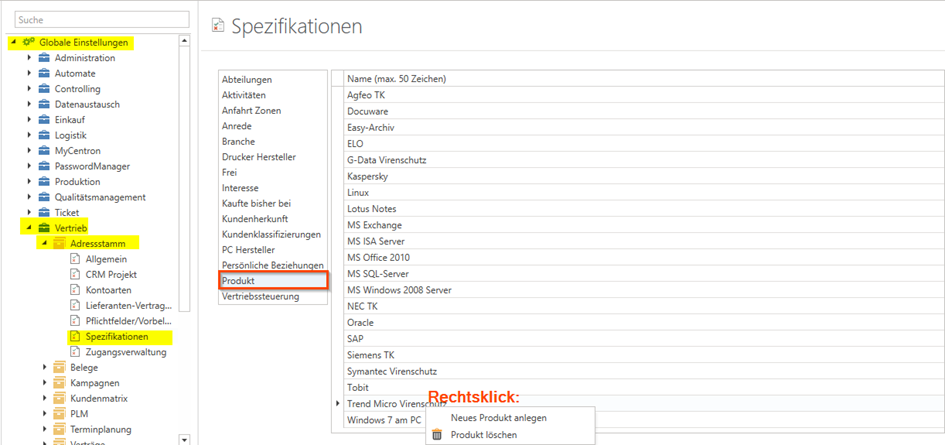The image size is (945, 445).
Task: Select Vertriebssteuerung in the specification list
Action: pos(260,296)
